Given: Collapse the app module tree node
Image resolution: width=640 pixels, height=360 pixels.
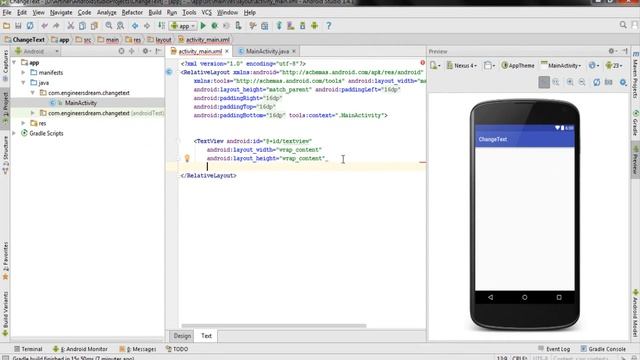Looking at the screenshot, I should [x=14, y=62].
